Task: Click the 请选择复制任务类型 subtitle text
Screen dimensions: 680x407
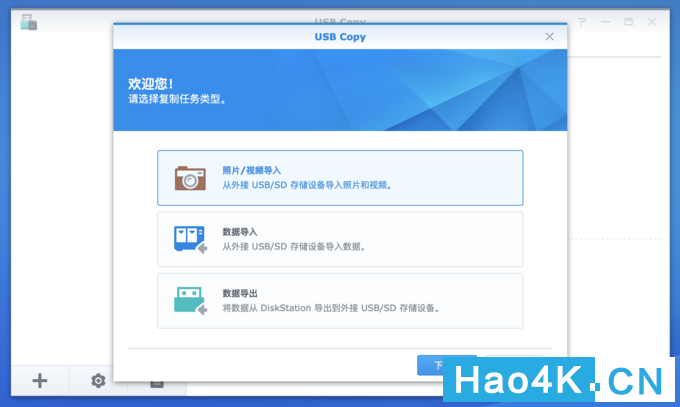Action: click(x=177, y=99)
